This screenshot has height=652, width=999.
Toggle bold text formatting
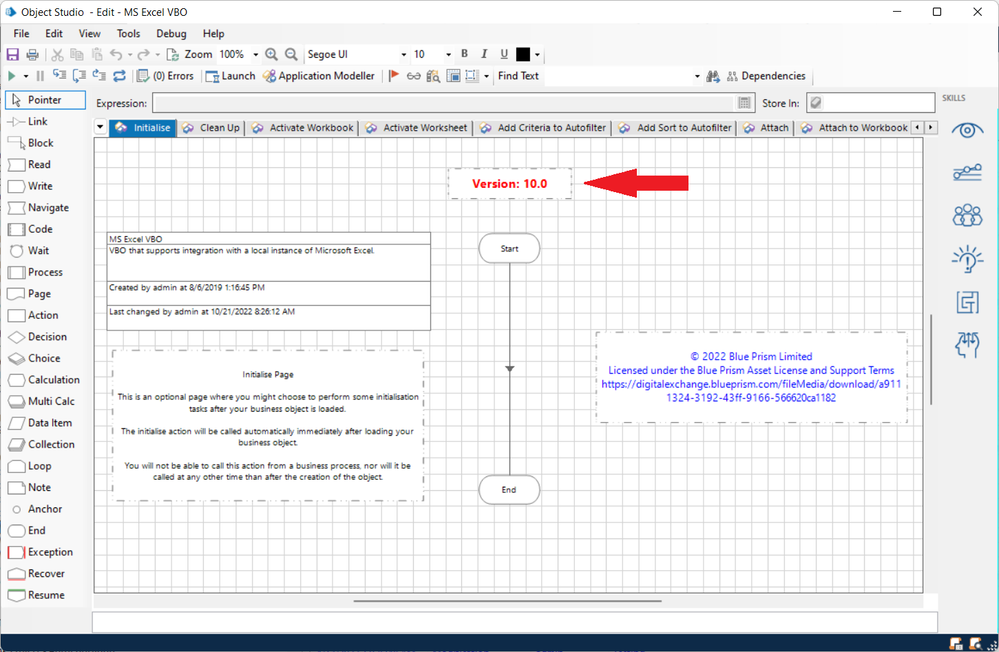click(464, 55)
